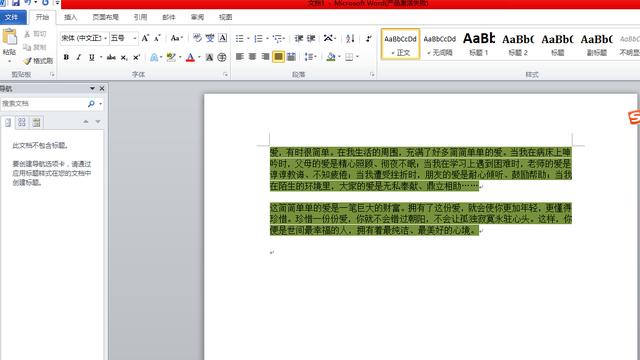
Task: Toggle underline formatting button
Action: click(92, 58)
